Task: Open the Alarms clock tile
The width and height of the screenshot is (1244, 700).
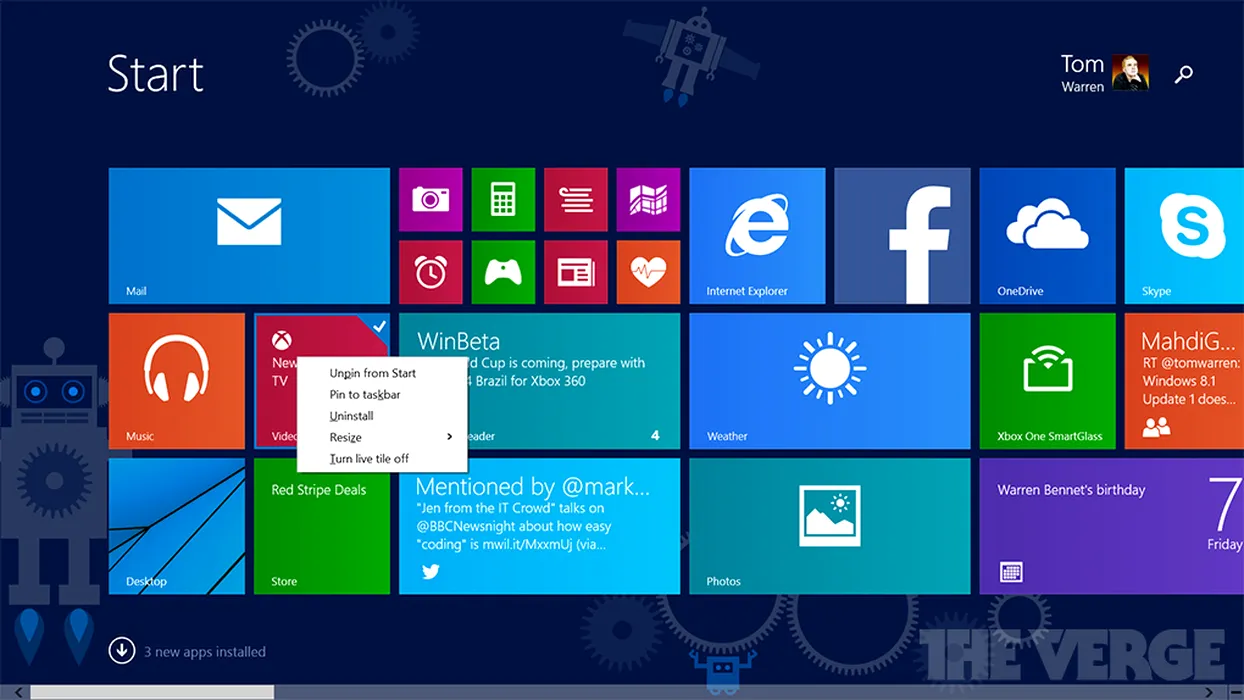Action: tap(430, 272)
